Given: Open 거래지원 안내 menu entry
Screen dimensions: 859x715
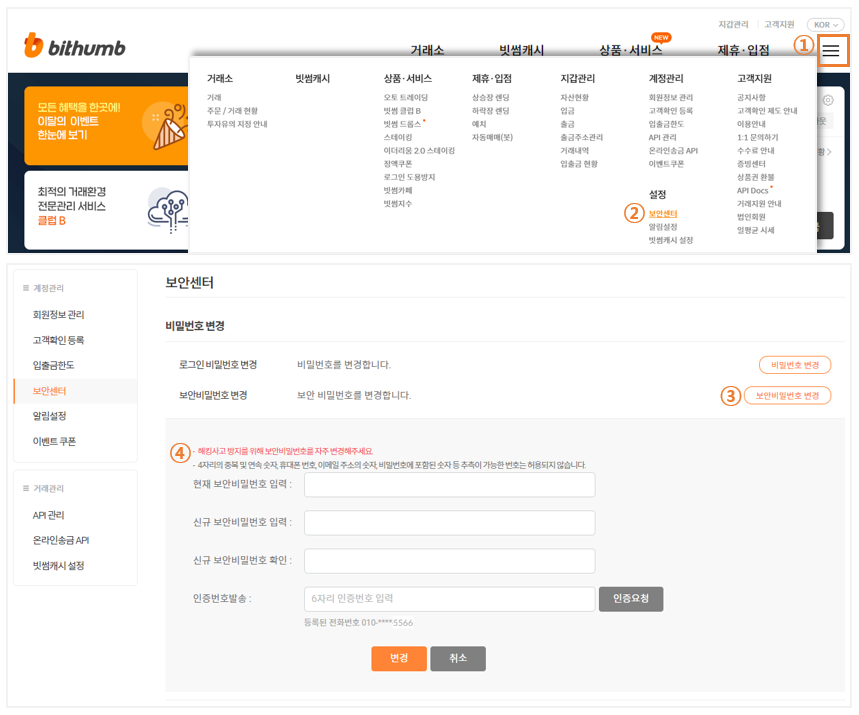Looking at the screenshot, I should [759, 203].
